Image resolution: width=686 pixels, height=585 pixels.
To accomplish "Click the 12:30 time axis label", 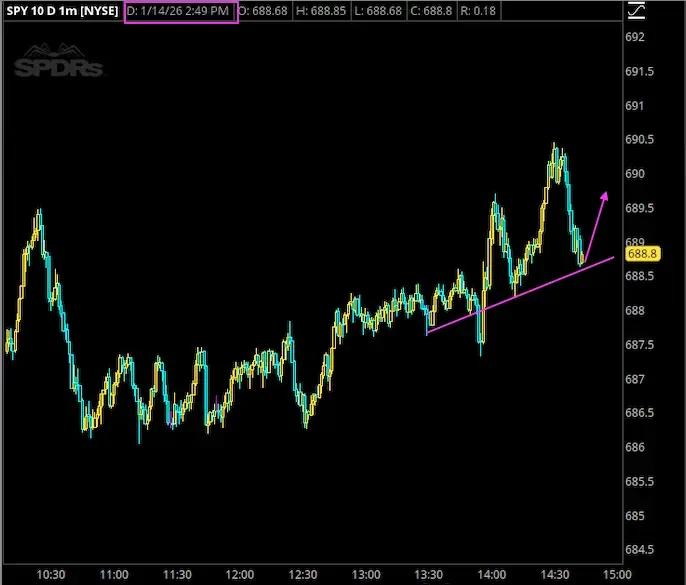I will point(303,574).
